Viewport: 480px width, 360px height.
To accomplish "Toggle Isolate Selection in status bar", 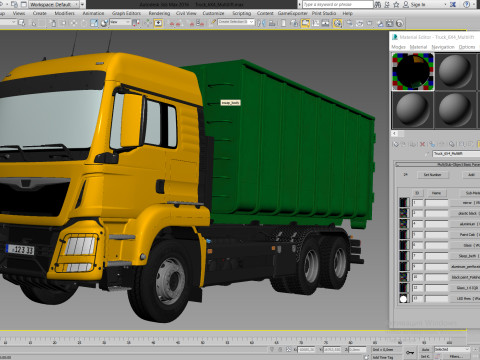I will tap(272, 349).
